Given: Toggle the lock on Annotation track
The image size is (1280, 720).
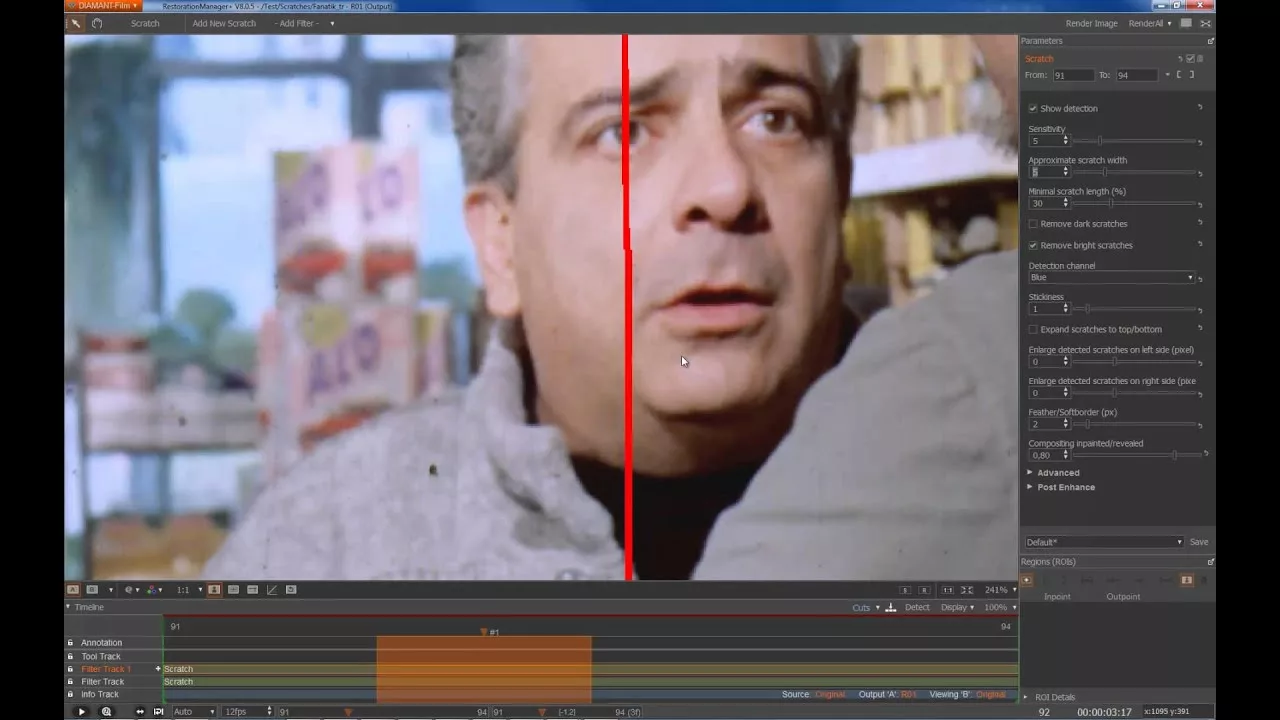Looking at the screenshot, I should point(70,643).
